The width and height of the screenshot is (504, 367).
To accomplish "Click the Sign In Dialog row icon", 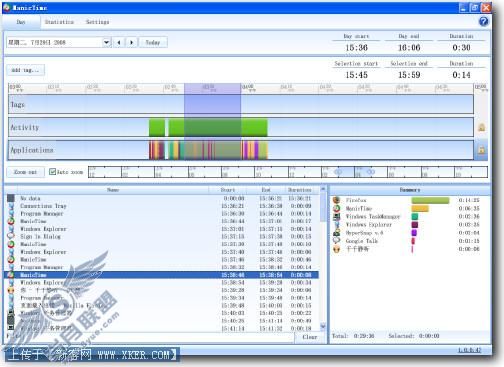I will (11, 236).
